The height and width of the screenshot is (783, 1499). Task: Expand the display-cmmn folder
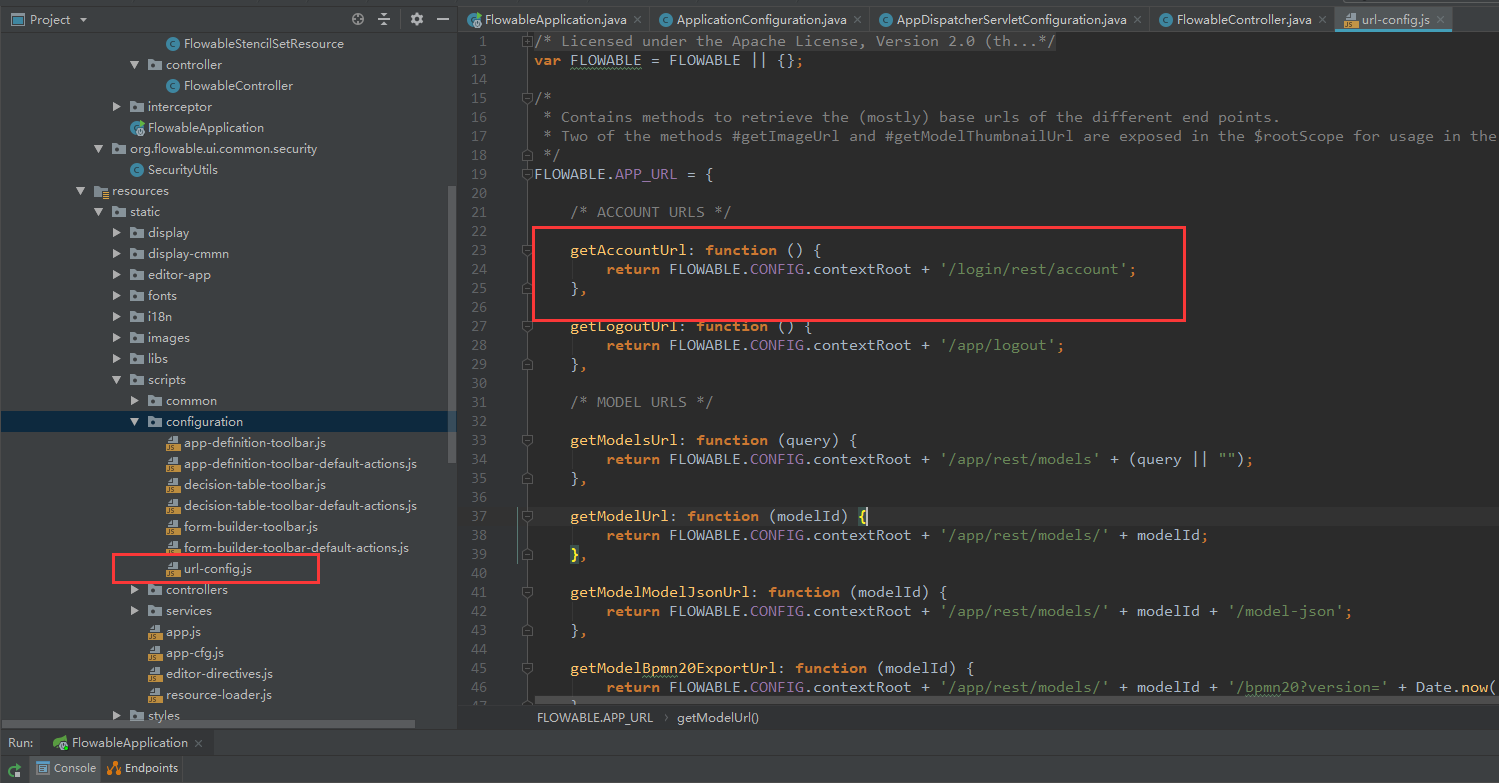(117, 254)
